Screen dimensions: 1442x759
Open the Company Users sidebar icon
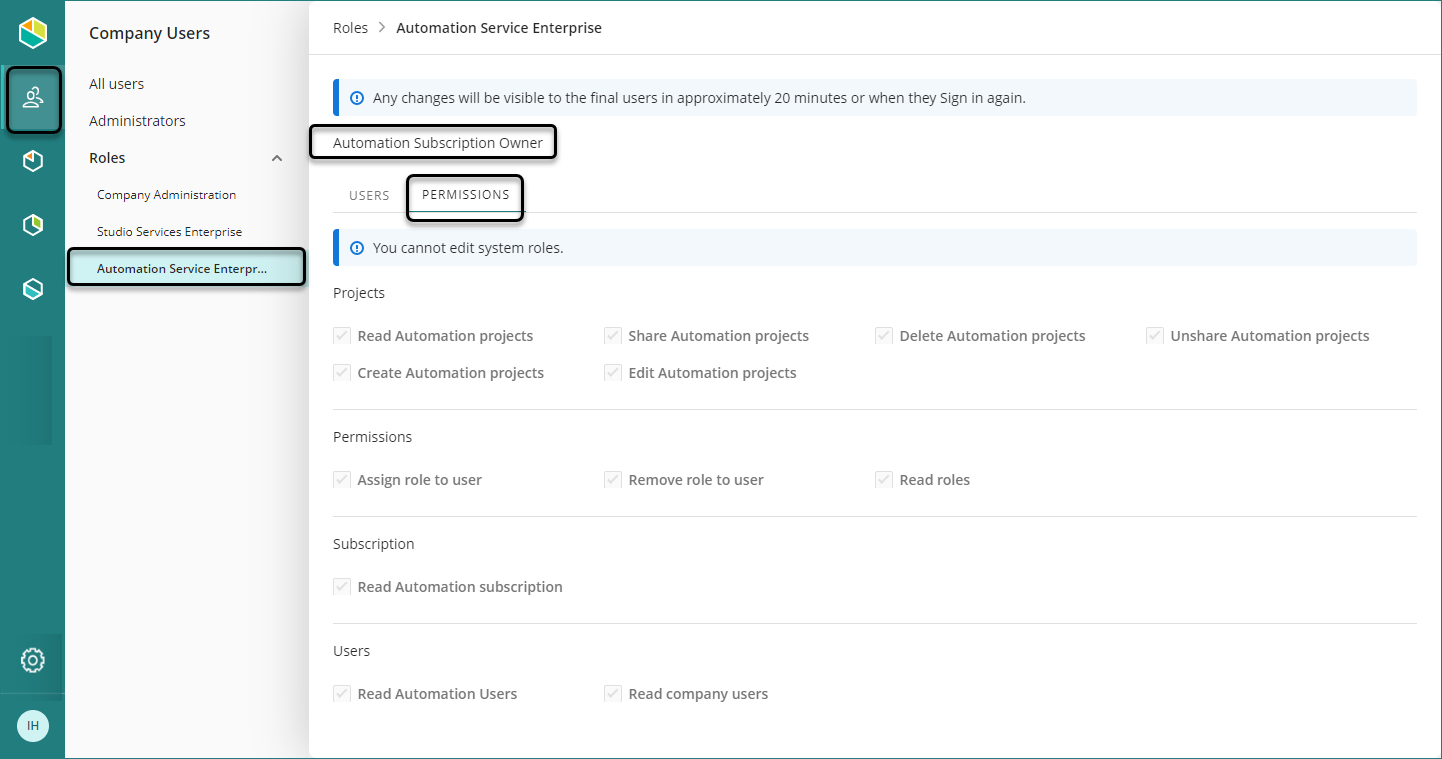[x=33, y=98]
